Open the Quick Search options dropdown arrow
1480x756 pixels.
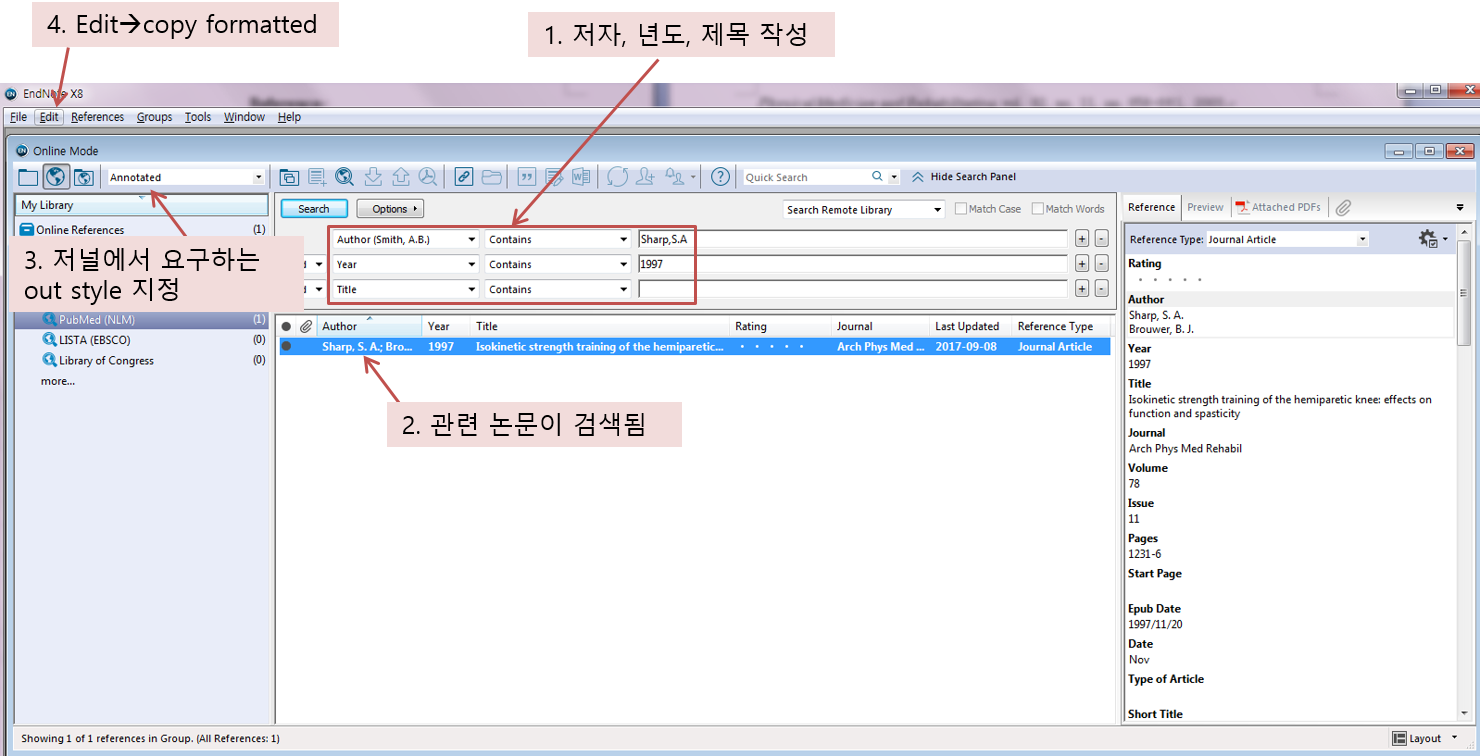pos(894,177)
